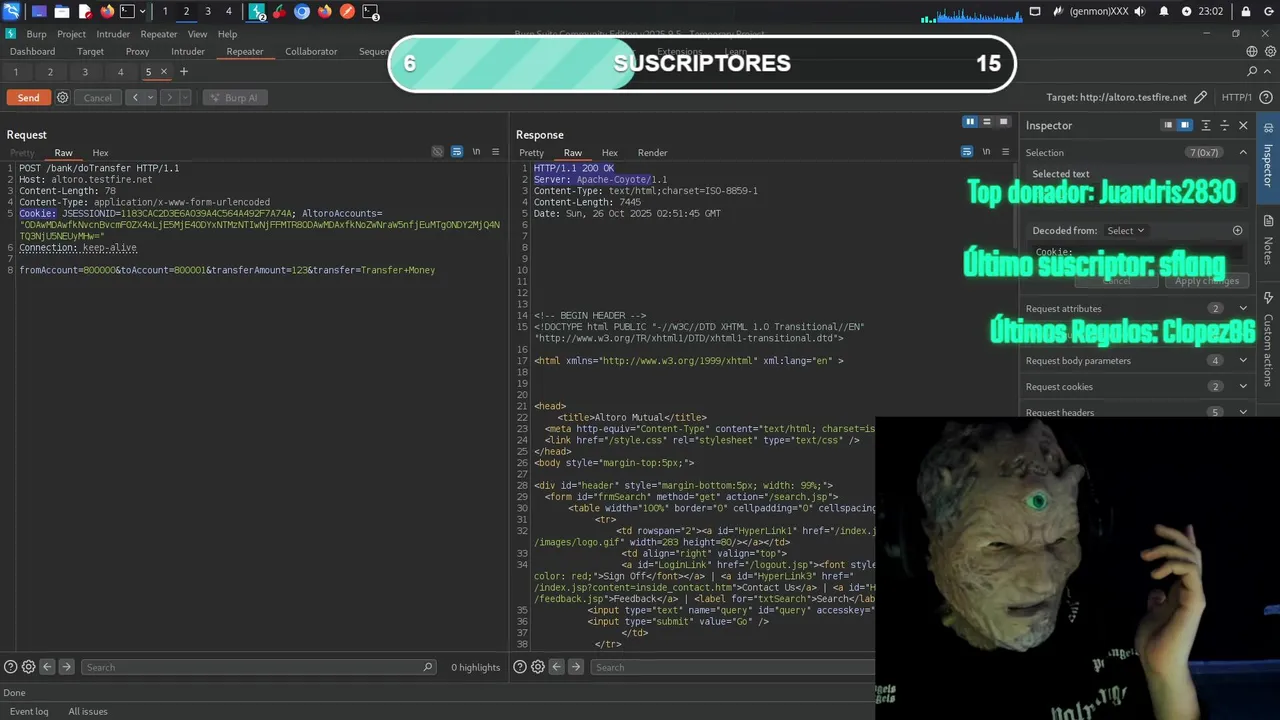Select combined tabbed request/response layout

click(x=1003, y=122)
